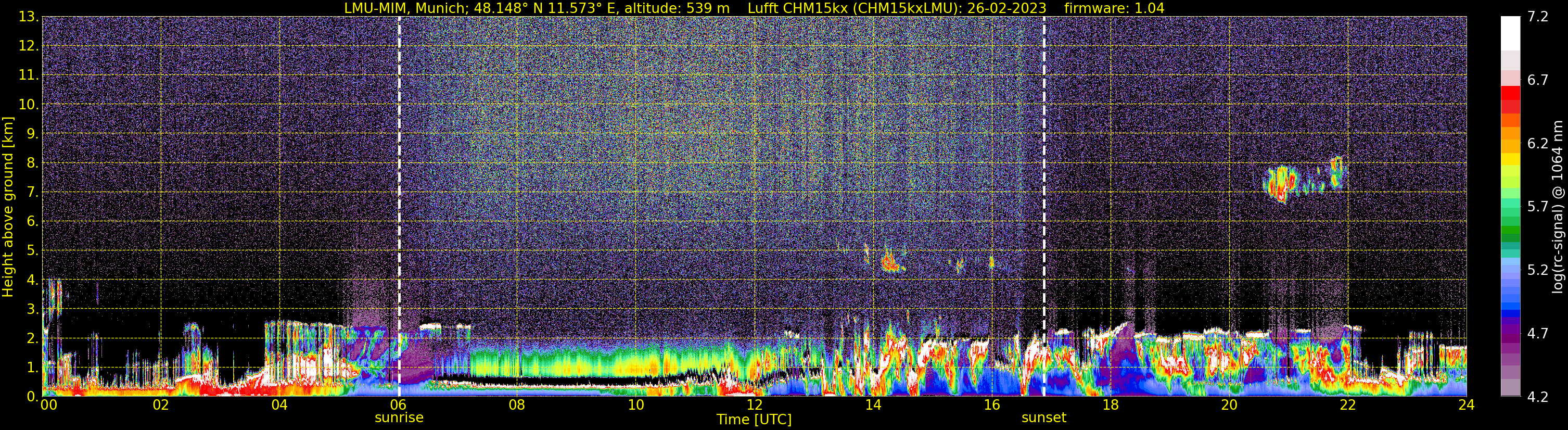Click the '22' time tick label

coord(1348,405)
